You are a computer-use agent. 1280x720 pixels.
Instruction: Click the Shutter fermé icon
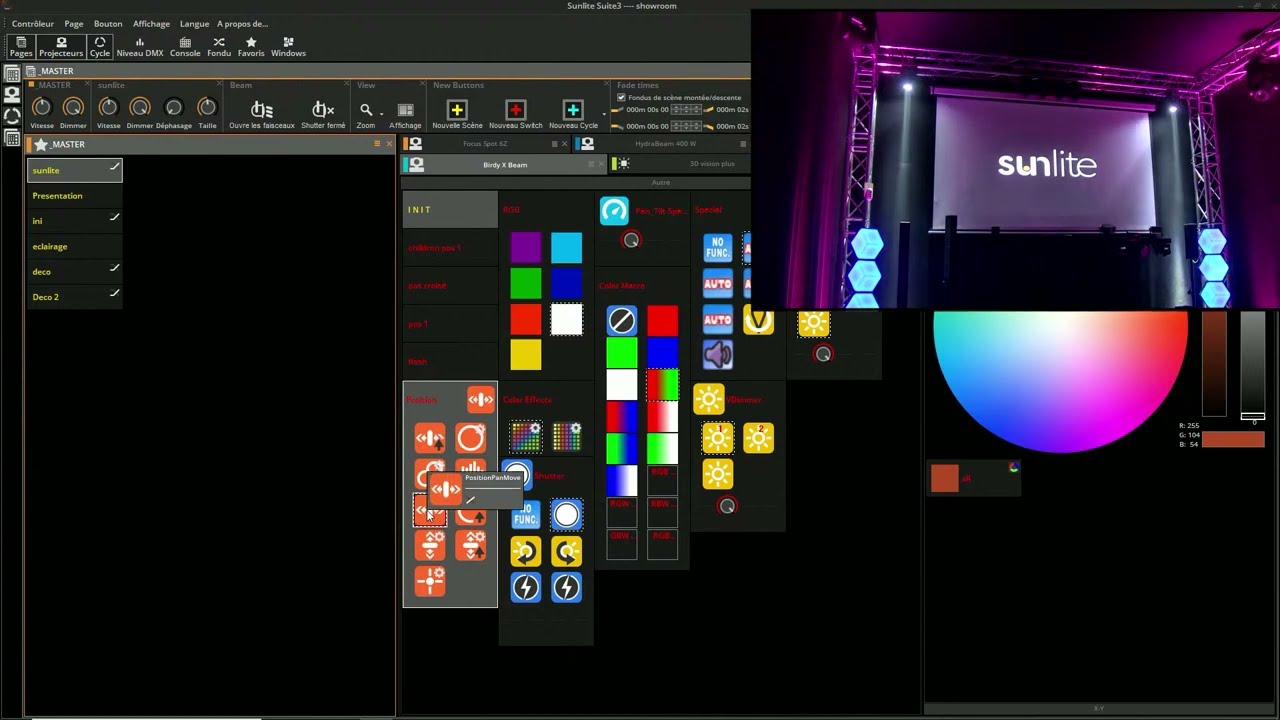(323, 109)
